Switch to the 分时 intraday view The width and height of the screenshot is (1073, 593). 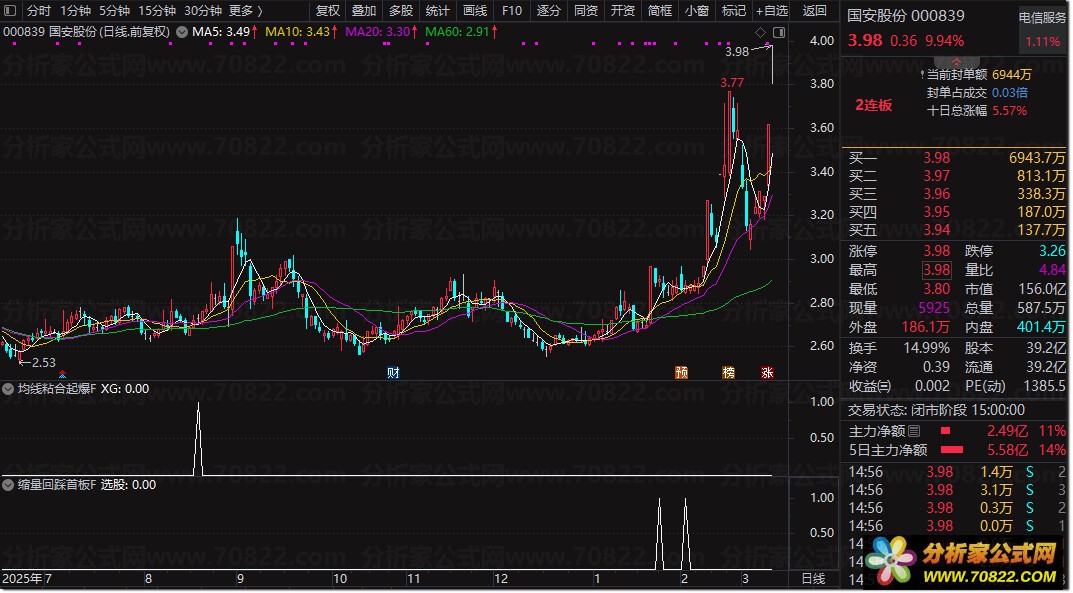point(38,11)
